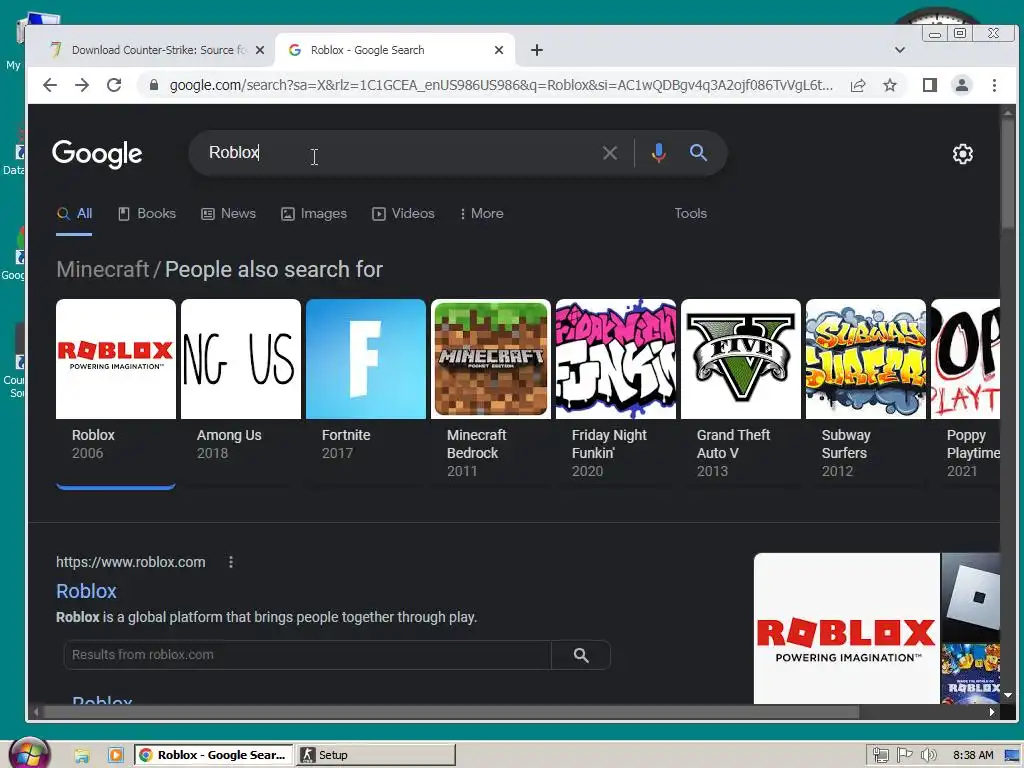Open a new tab with plus button
1024x768 pixels.
click(x=537, y=50)
